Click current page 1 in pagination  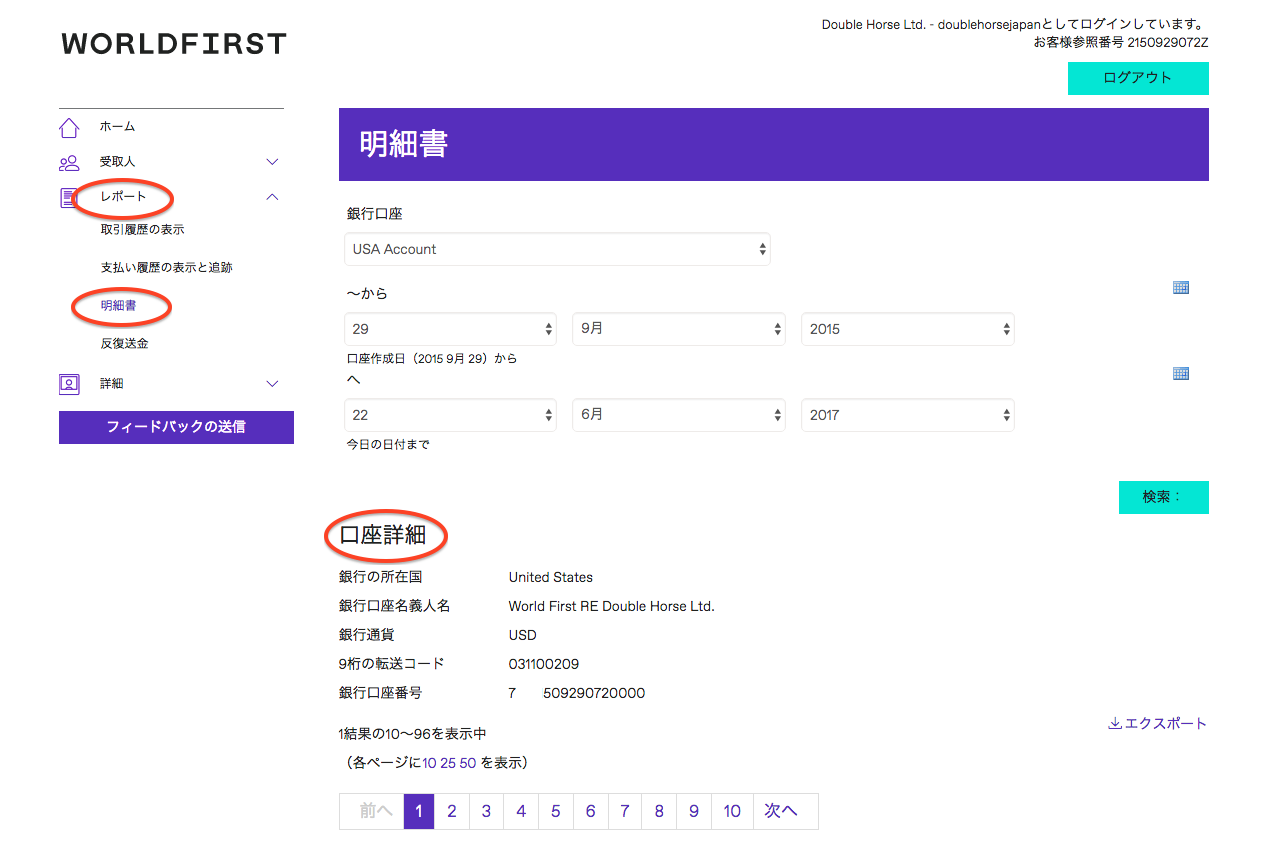point(419,811)
